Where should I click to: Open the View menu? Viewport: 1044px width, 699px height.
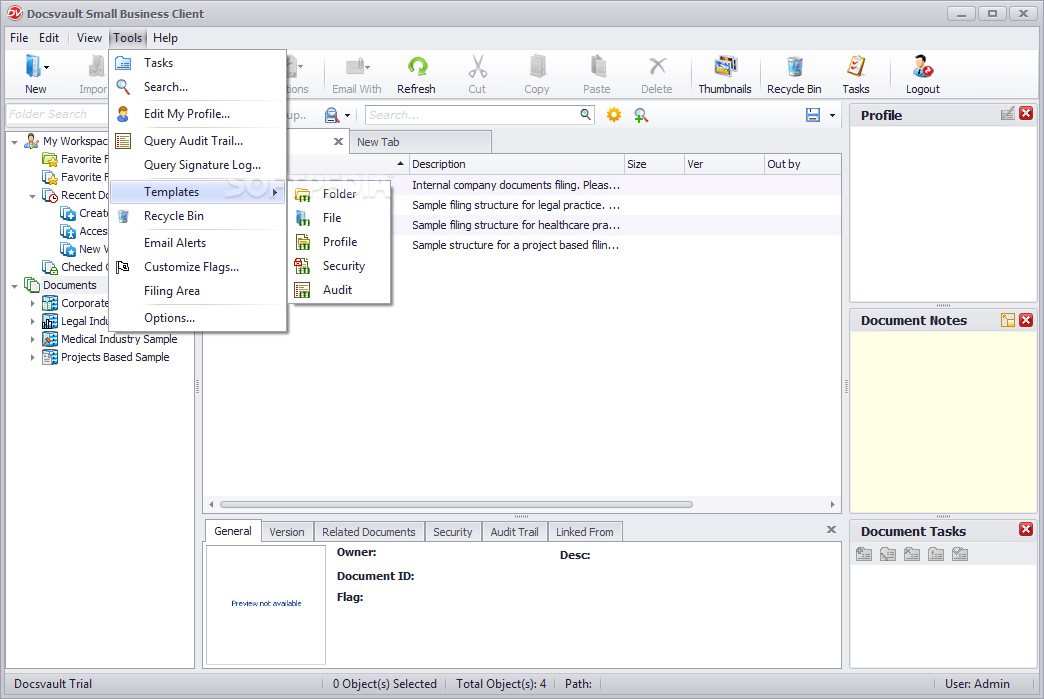tap(89, 38)
